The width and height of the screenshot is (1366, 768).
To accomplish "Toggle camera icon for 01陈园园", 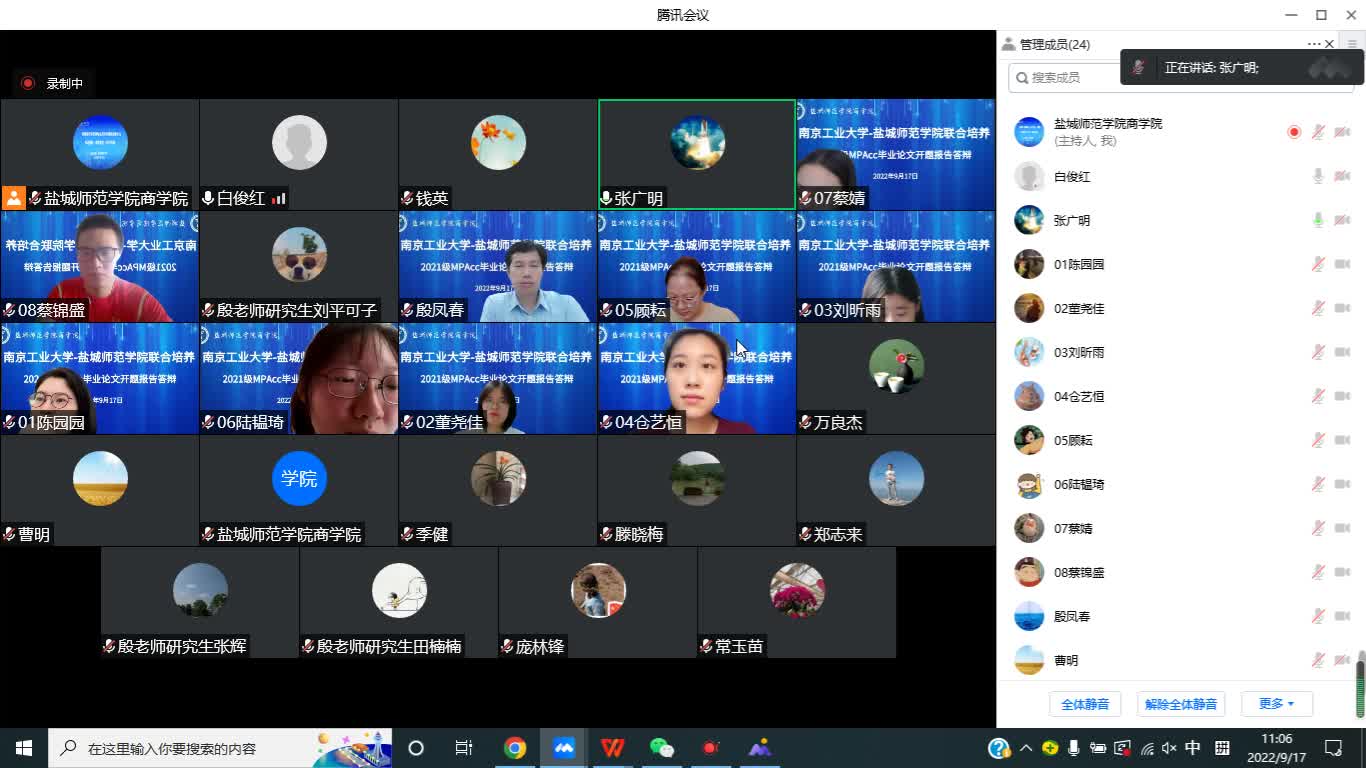I will (x=1342, y=265).
